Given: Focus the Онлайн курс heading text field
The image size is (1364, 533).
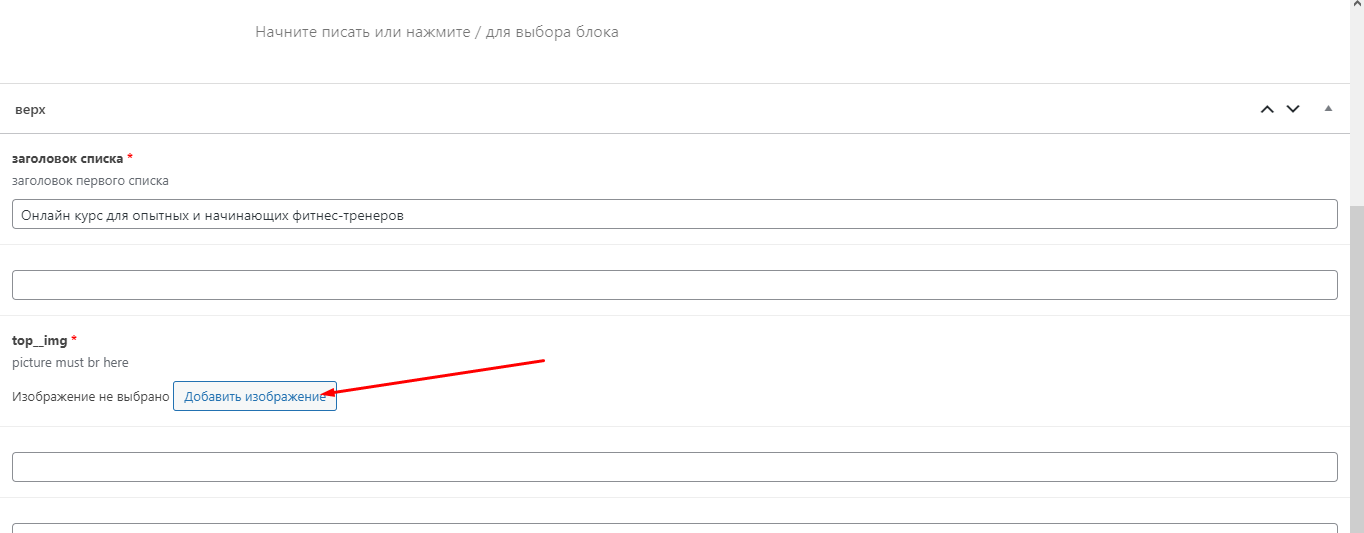Looking at the screenshot, I should [x=674, y=214].
